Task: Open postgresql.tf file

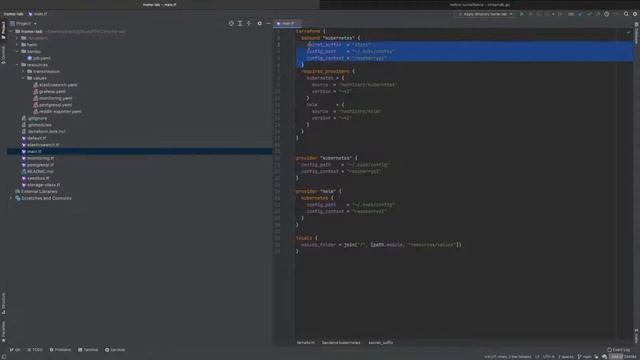Action: coord(40,165)
